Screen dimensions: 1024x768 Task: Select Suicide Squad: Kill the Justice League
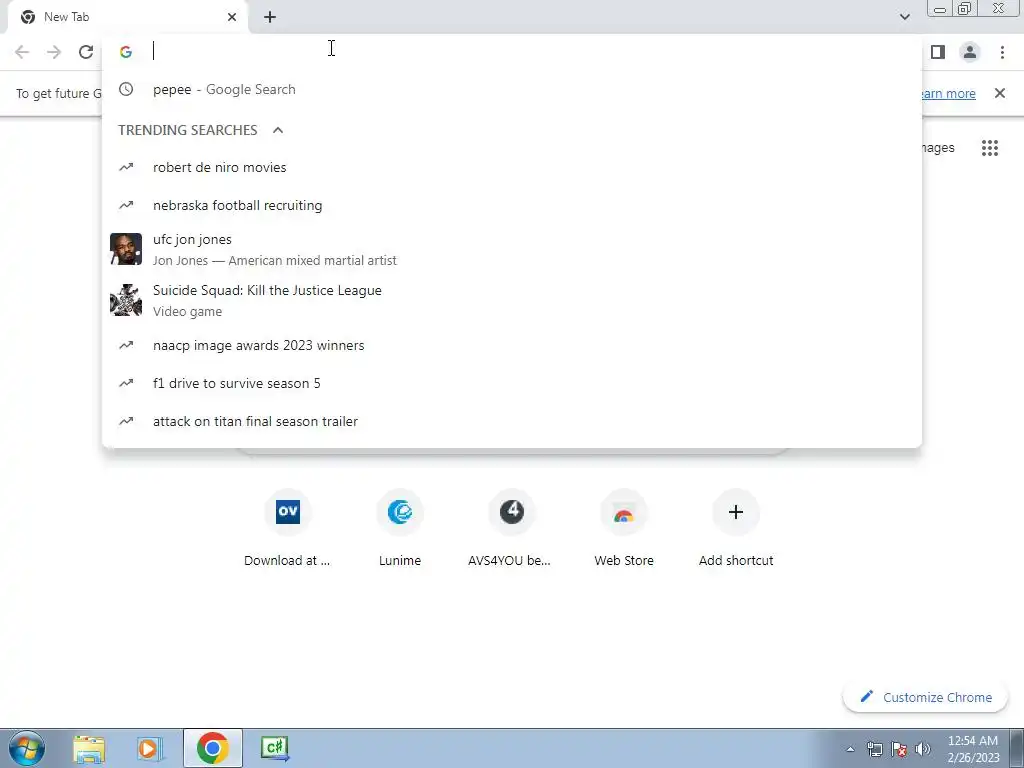[x=512, y=300]
